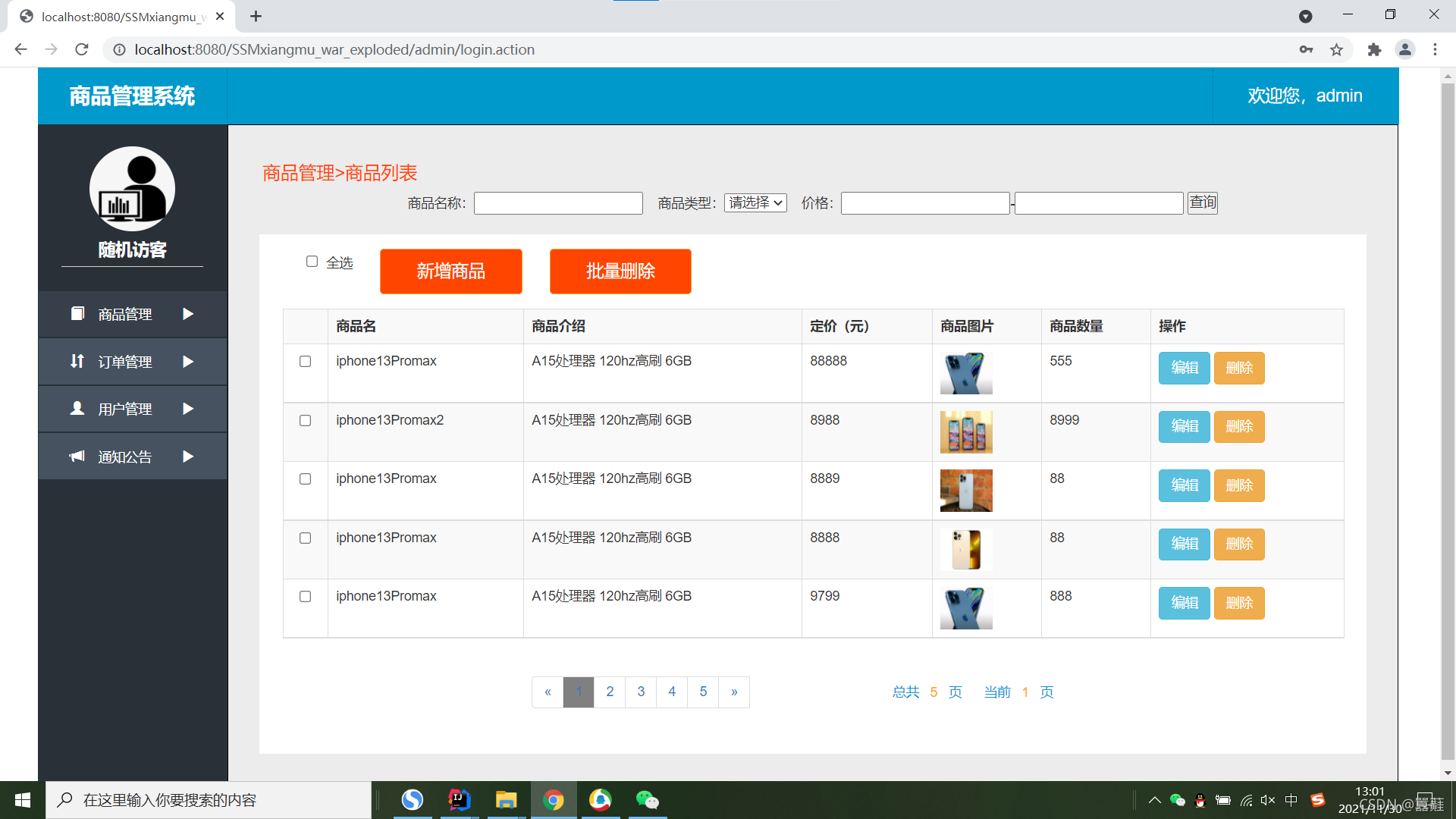Focus the 商品名称 input field
Image resolution: width=1456 pixels, height=819 pixels.
(x=558, y=202)
